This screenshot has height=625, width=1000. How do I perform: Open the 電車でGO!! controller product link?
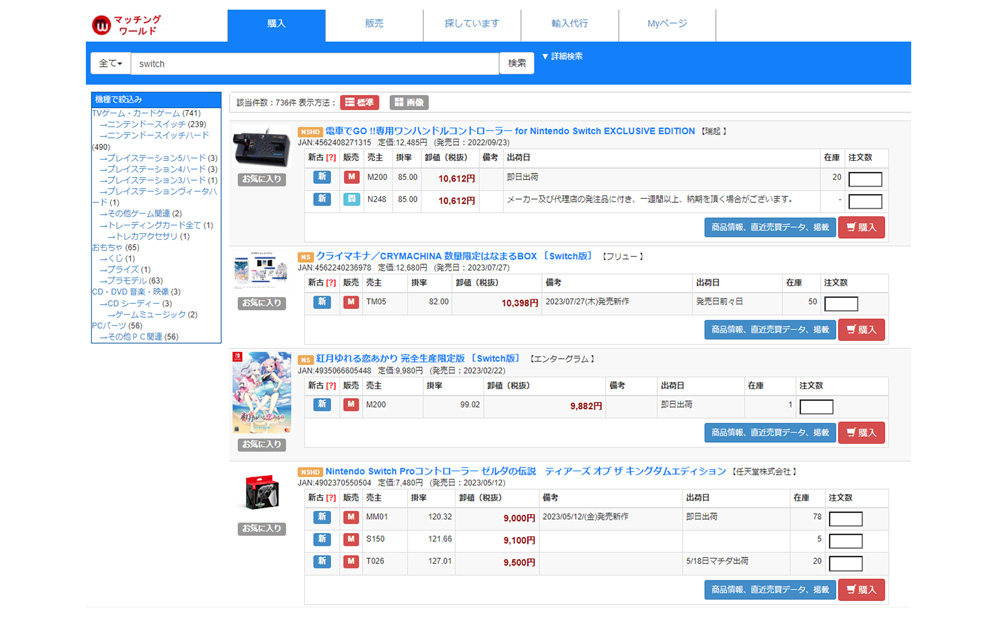point(510,131)
